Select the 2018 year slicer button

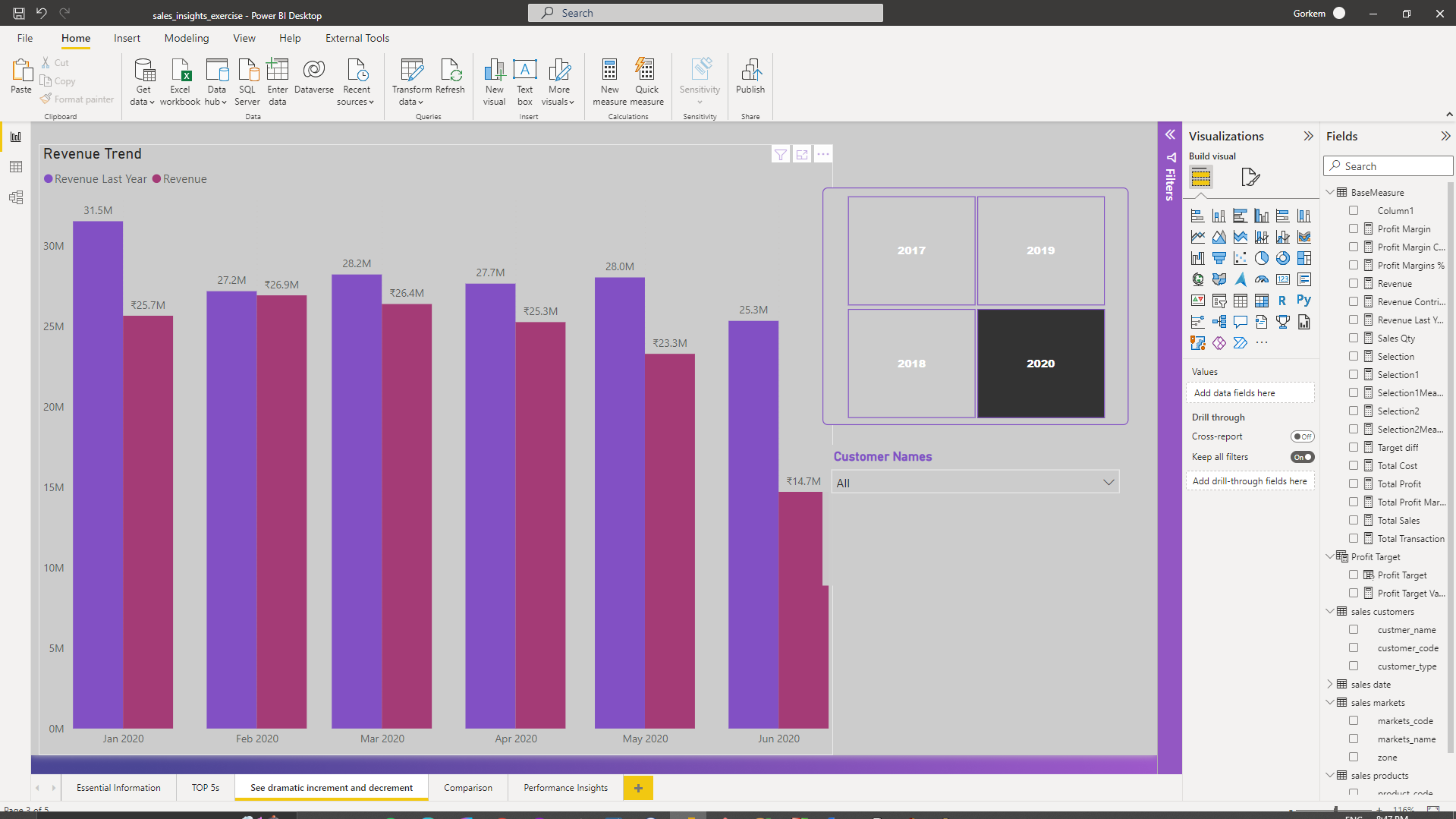pos(911,363)
